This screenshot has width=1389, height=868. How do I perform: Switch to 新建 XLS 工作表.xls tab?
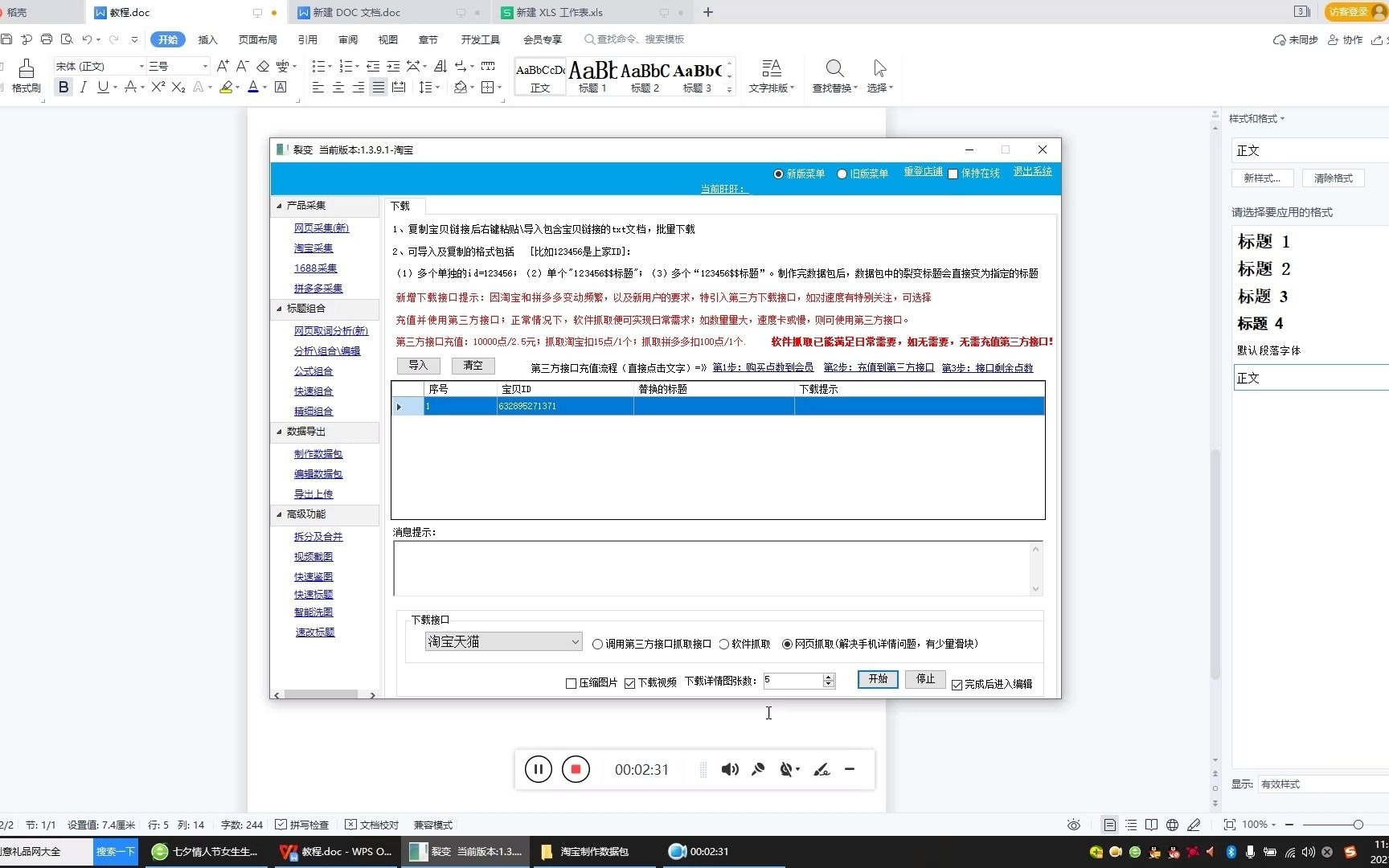point(560,12)
